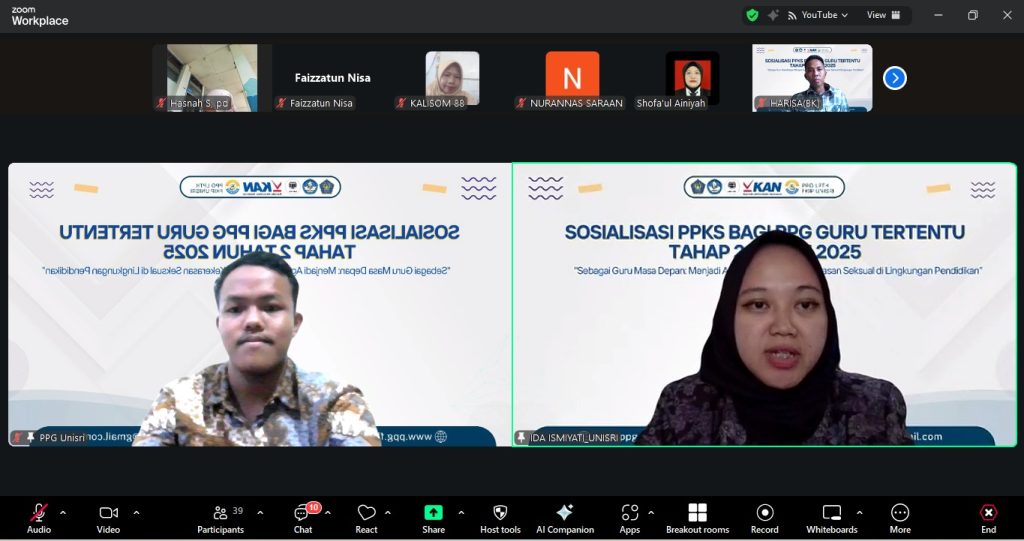Expand video options arrow beside Video
Image resolution: width=1024 pixels, height=541 pixels.
coord(136,513)
